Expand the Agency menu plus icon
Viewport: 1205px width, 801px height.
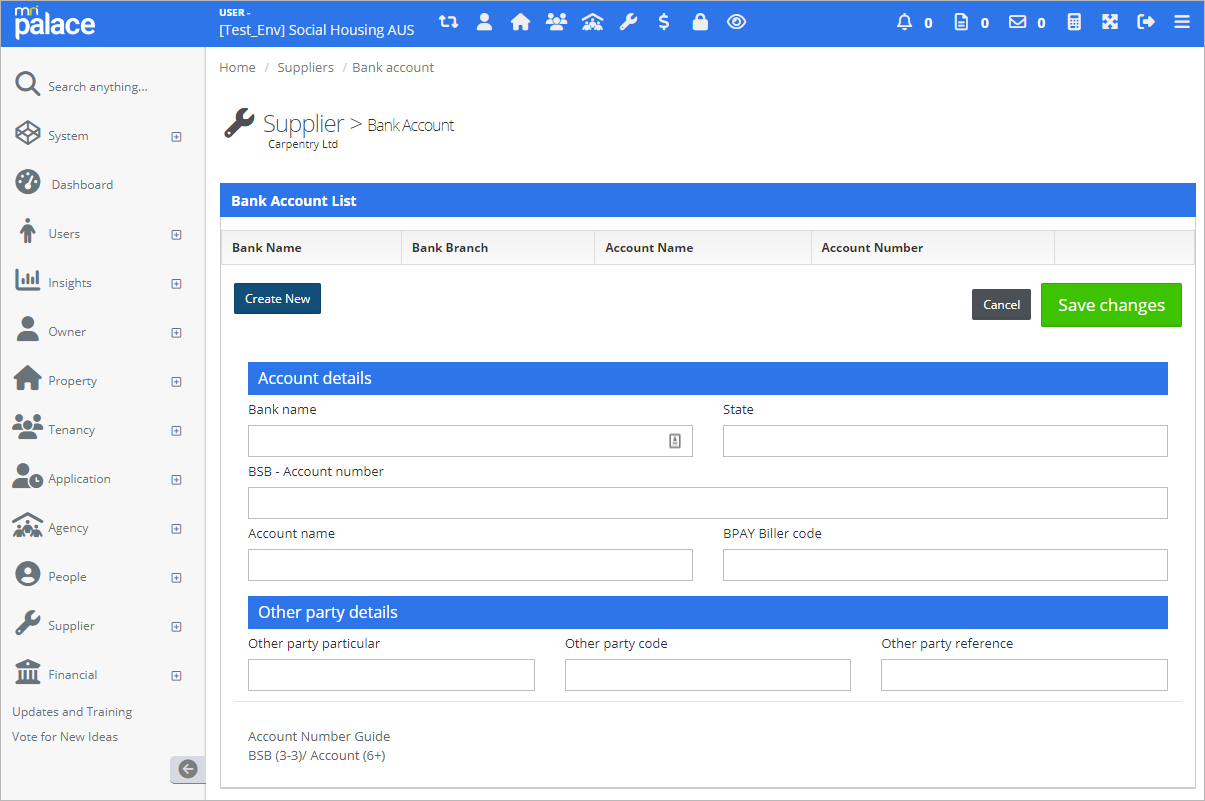[176, 529]
